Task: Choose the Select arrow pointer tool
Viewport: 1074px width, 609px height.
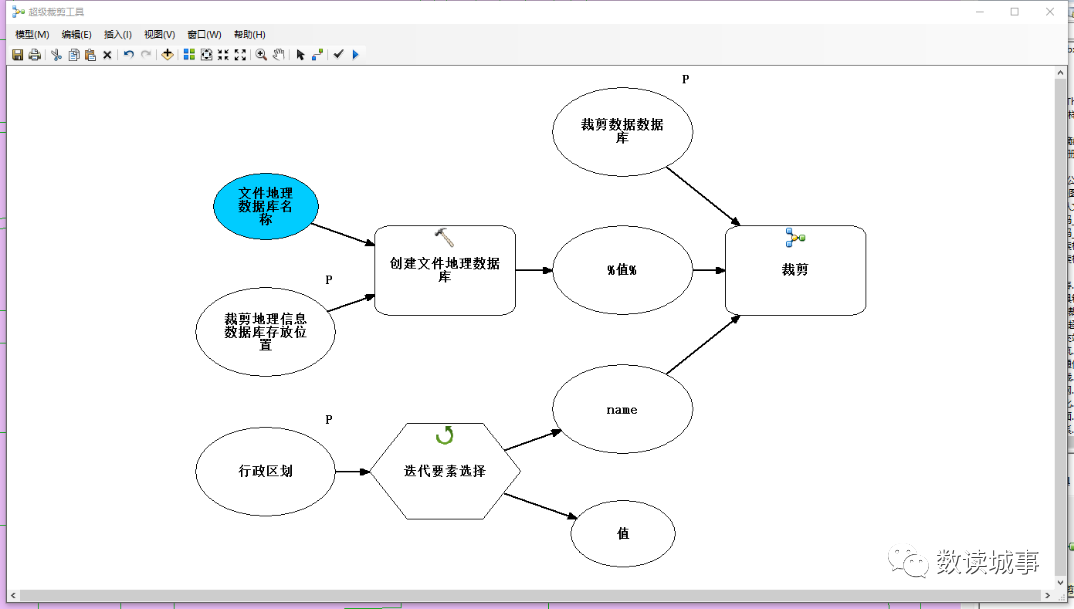Action: [x=300, y=55]
